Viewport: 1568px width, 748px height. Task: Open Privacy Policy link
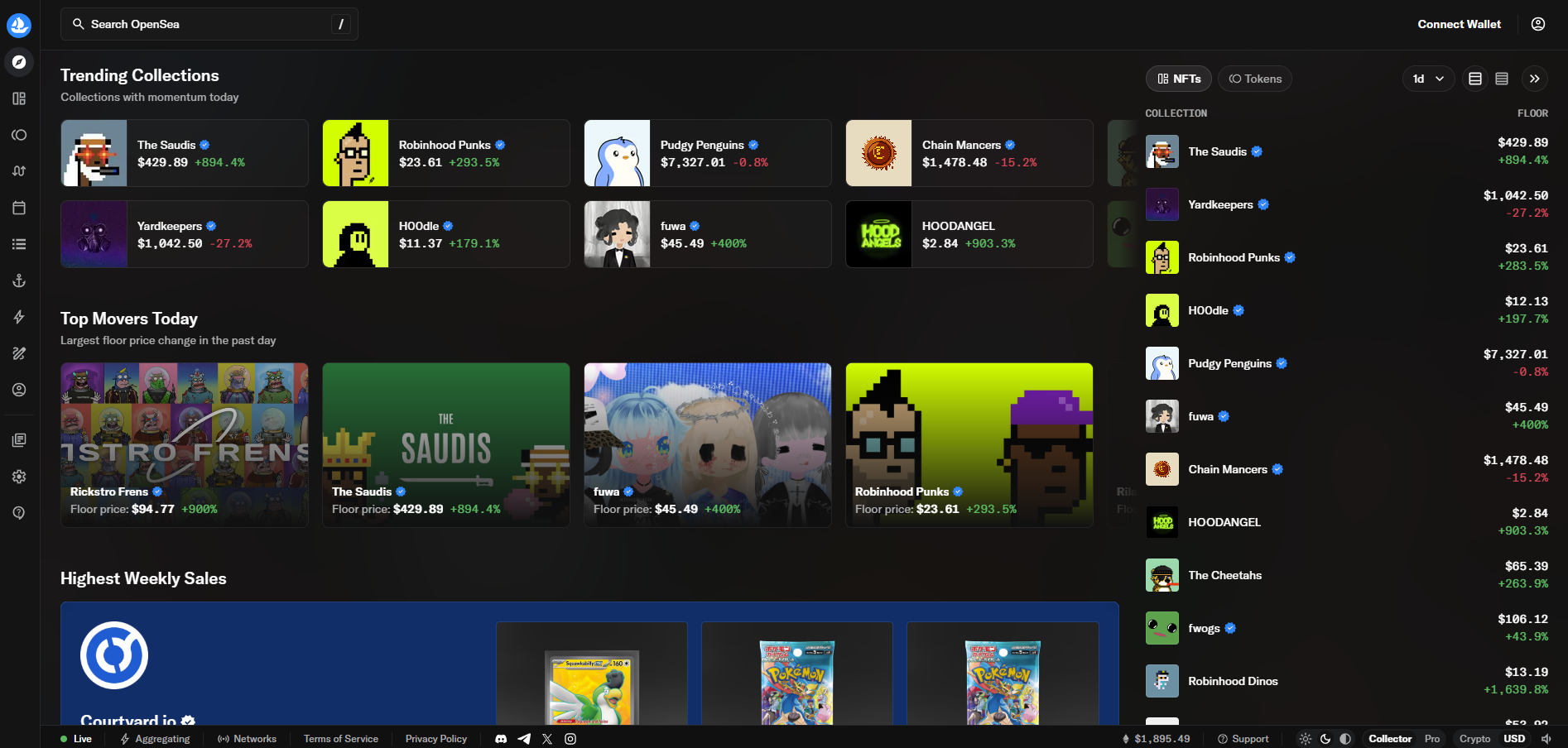(x=436, y=739)
